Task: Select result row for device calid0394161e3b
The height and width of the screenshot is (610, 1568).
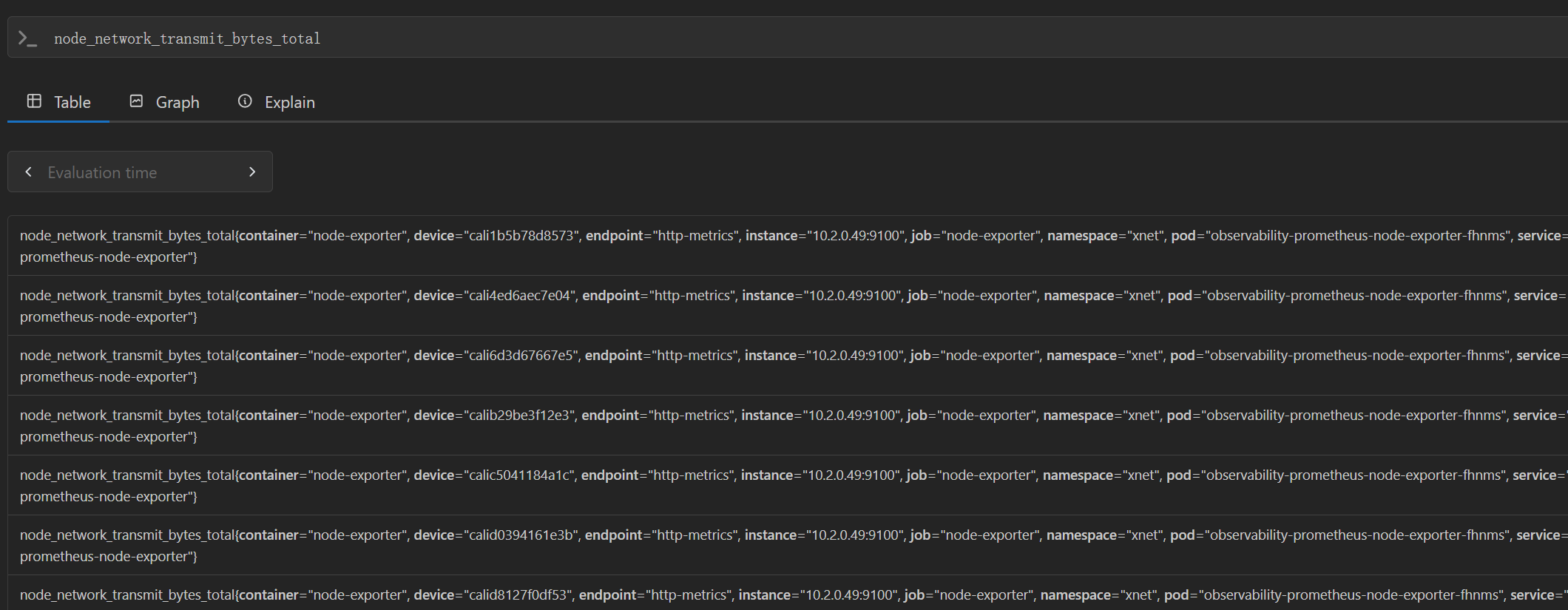Action: (x=788, y=546)
